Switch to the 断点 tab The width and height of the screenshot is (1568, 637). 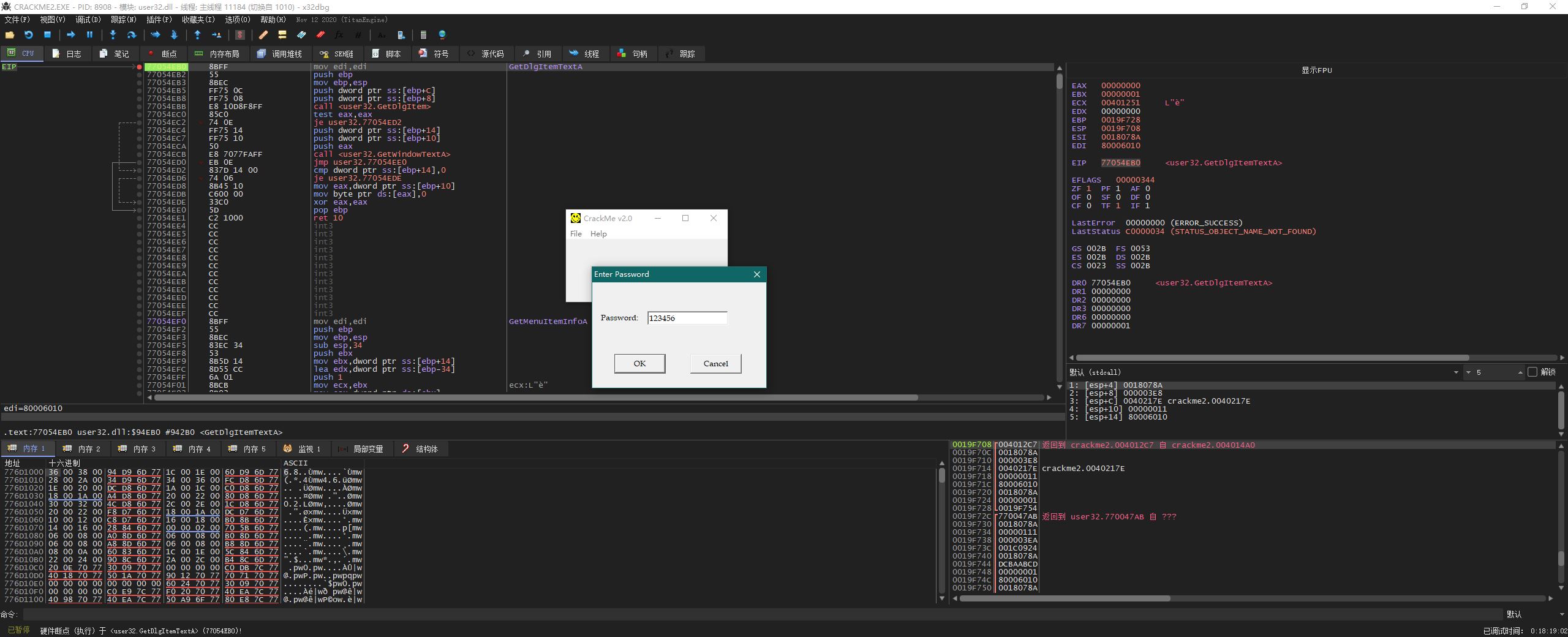click(162, 54)
